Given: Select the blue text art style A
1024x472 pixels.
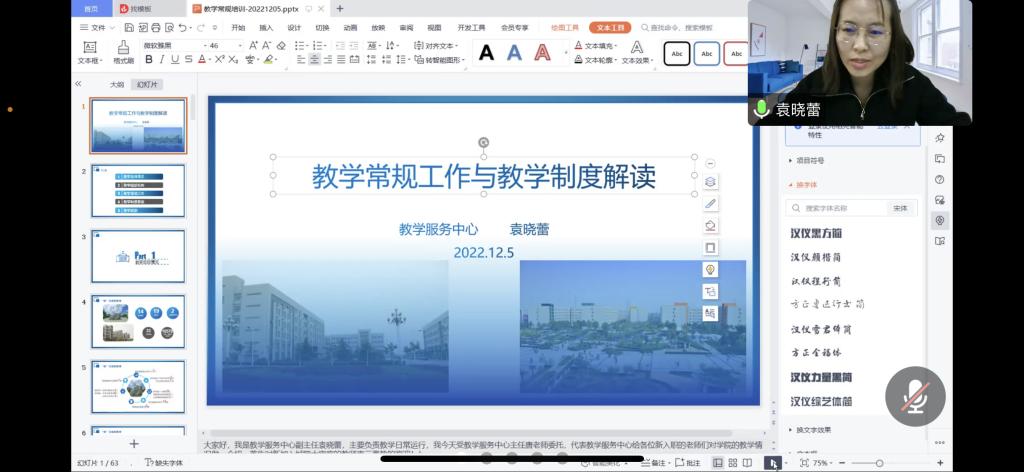Looking at the screenshot, I should (x=514, y=53).
